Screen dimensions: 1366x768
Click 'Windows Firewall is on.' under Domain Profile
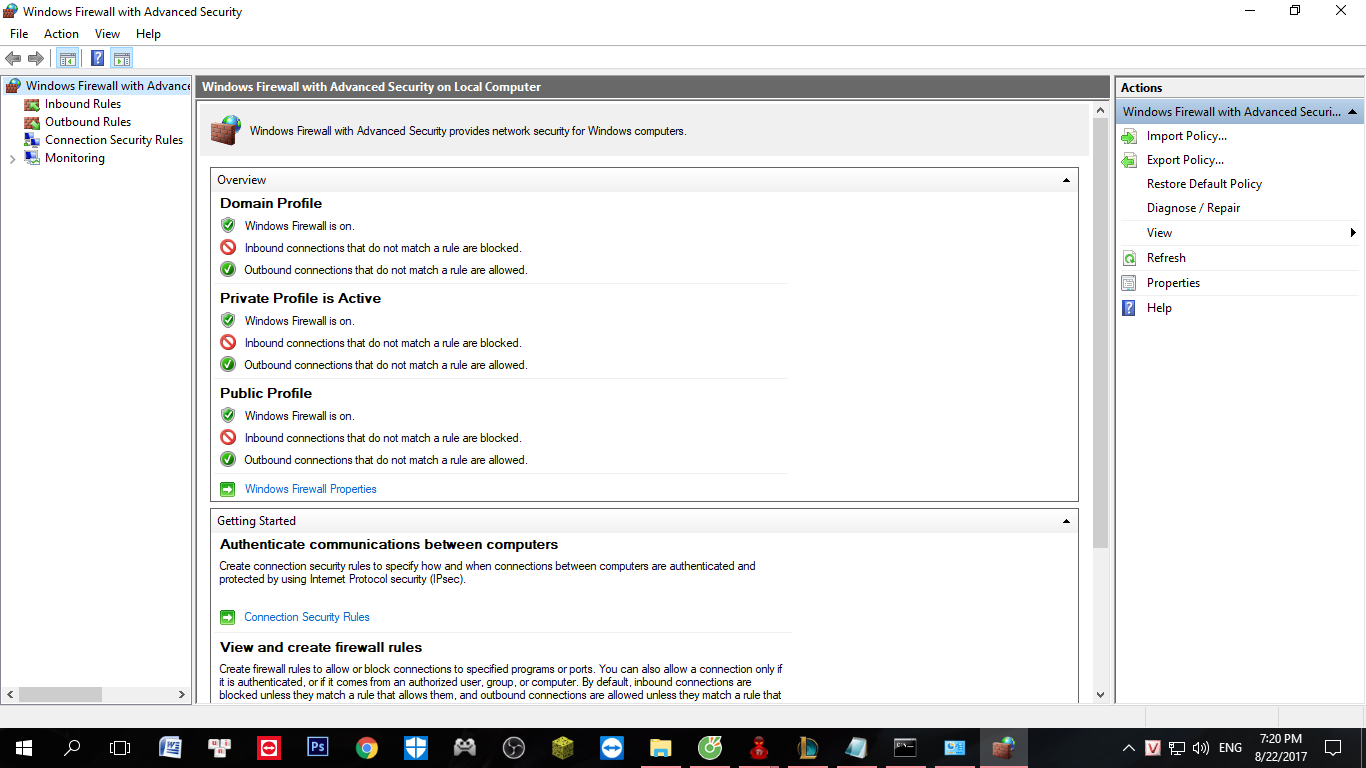[300, 226]
